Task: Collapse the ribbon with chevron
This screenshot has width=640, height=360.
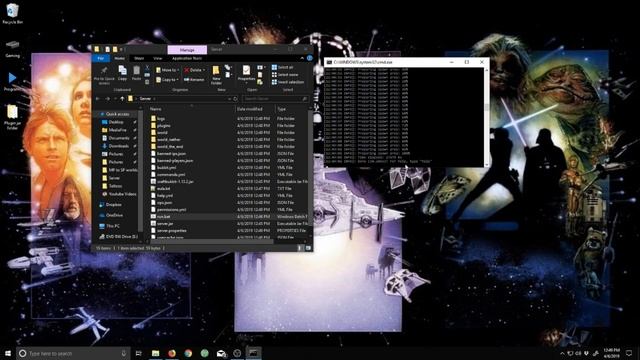Action: coord(302,58)
